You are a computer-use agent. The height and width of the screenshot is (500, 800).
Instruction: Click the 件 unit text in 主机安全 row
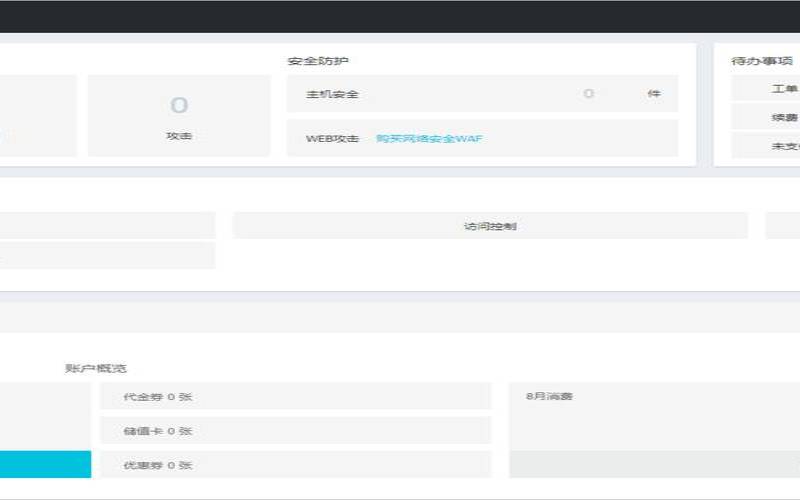pyautogui.click(x=654, y=93)
